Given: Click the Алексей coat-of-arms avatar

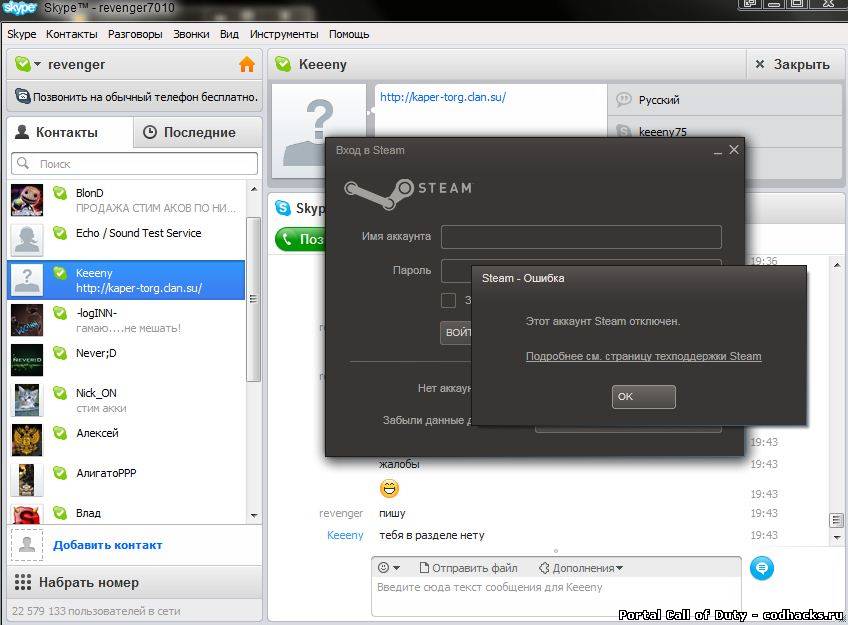Looking at the screenshot, I should click(x=26, y=440).
